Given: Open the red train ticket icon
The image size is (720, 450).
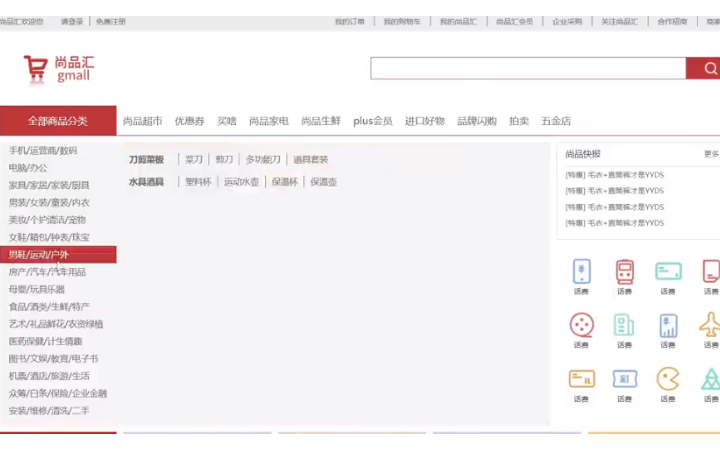Looking at the screenshot, I should point(625,272).
